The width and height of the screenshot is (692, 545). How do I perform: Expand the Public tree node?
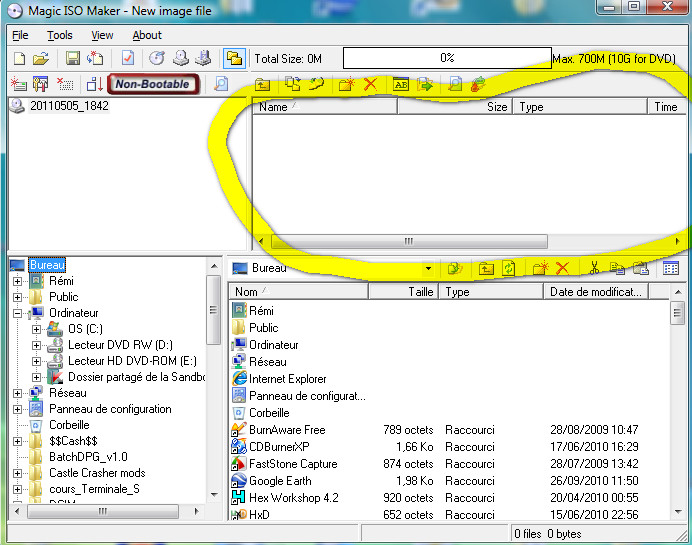point(17,297)
